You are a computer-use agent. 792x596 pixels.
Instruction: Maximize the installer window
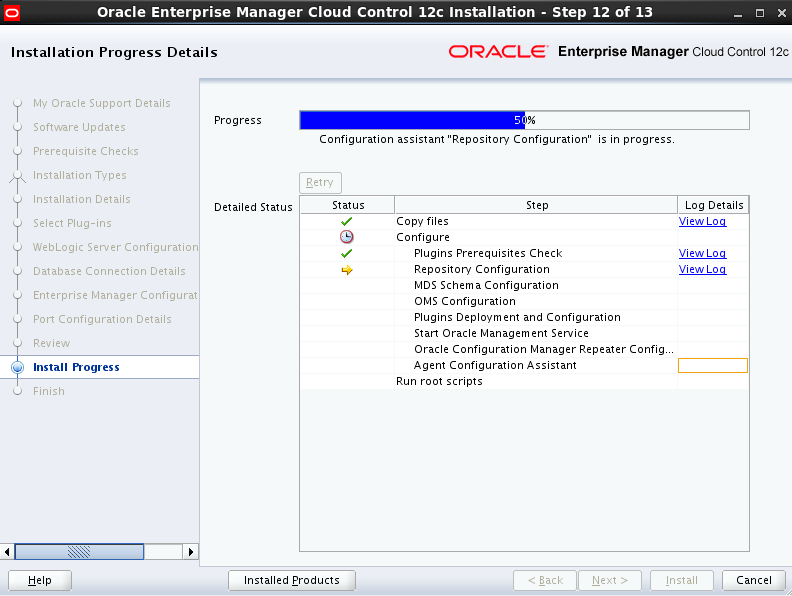(x=760, y=13)
